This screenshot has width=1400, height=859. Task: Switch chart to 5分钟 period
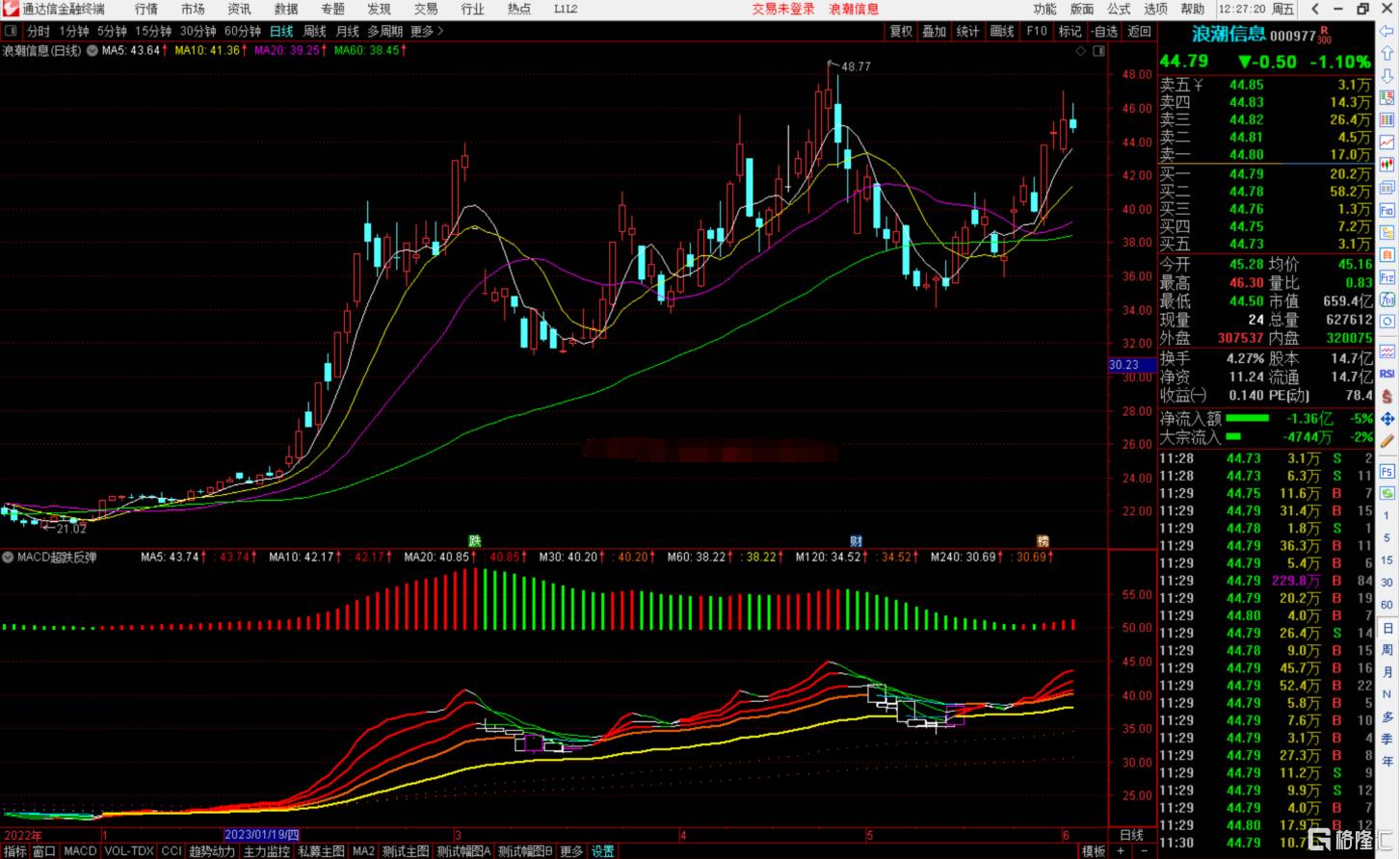click(x=112, y=32)
